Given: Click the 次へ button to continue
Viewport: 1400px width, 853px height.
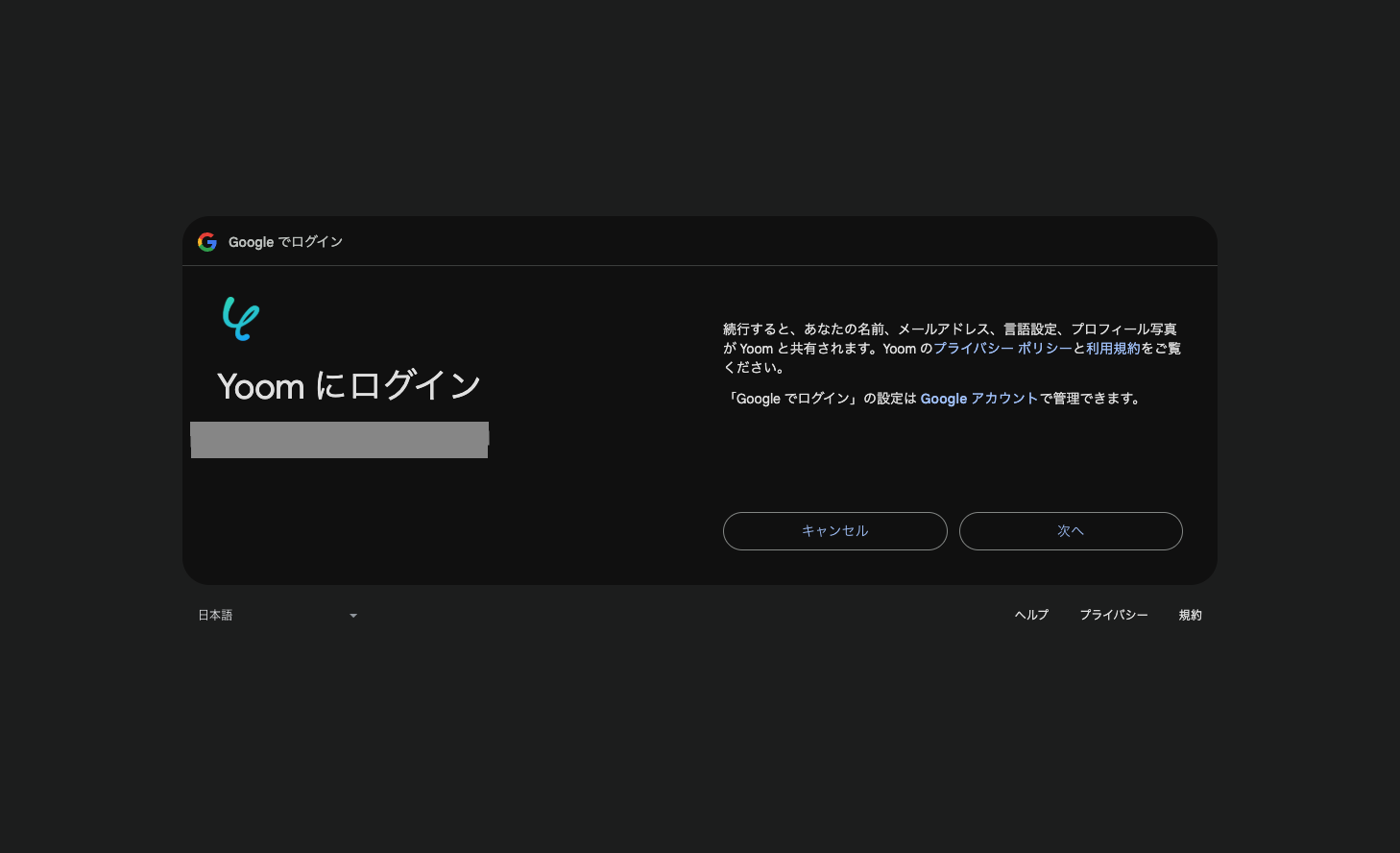Looking at the screenshot, I should 1071,531.
